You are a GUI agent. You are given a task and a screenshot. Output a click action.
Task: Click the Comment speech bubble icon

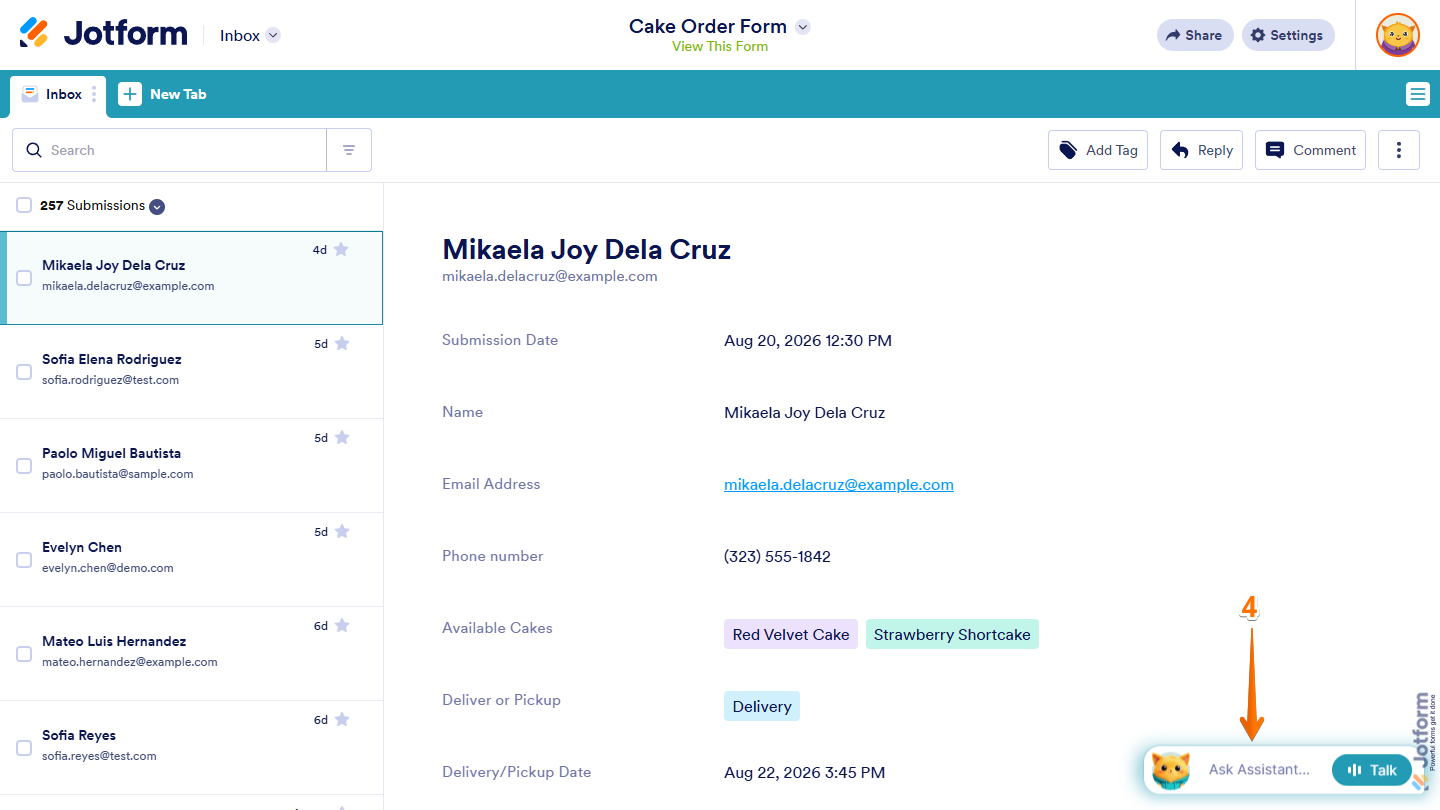click(x=1275, y=150)
